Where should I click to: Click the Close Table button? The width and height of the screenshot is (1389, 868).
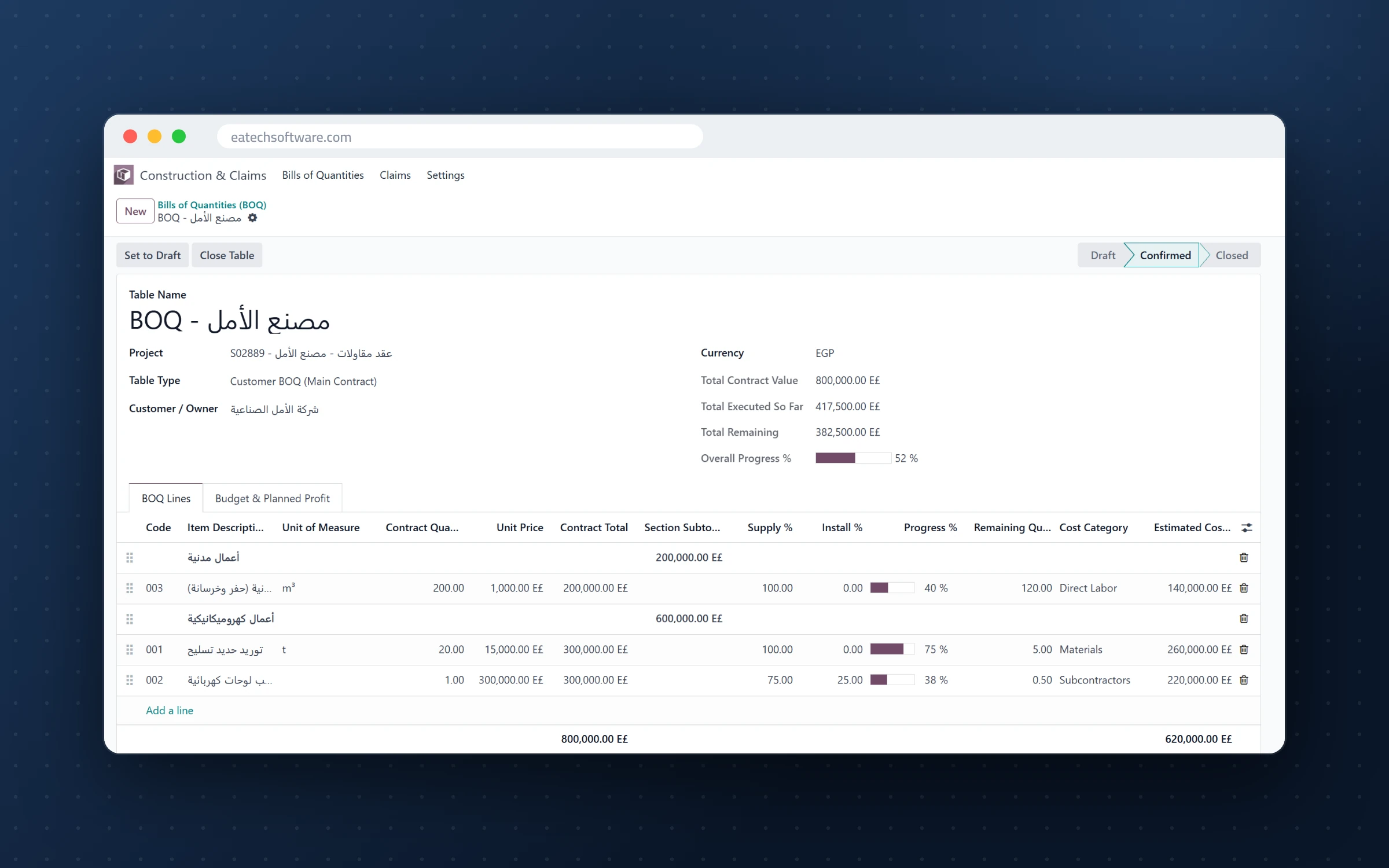(x=227, y=255)
